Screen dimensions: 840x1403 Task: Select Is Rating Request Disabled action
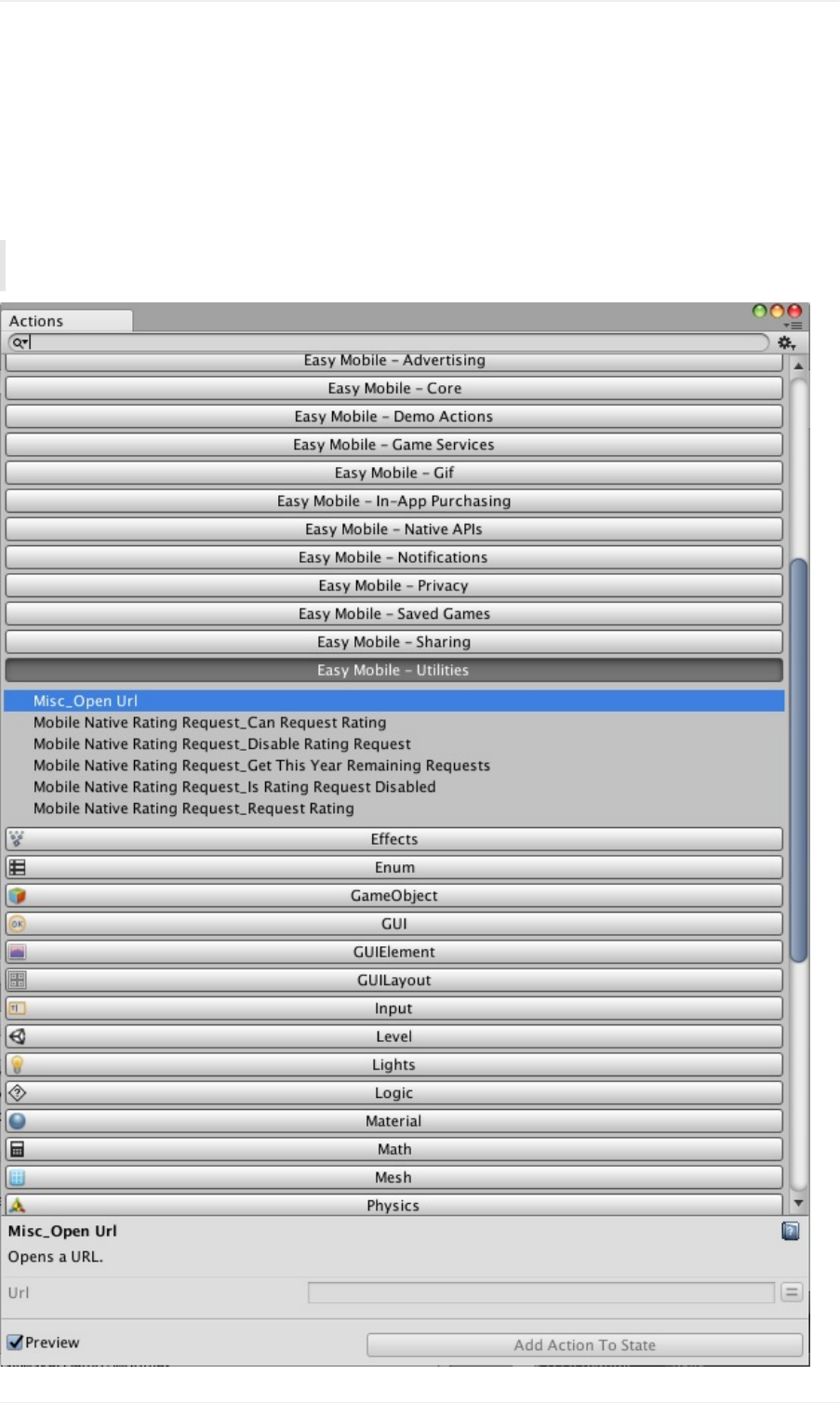234,787
